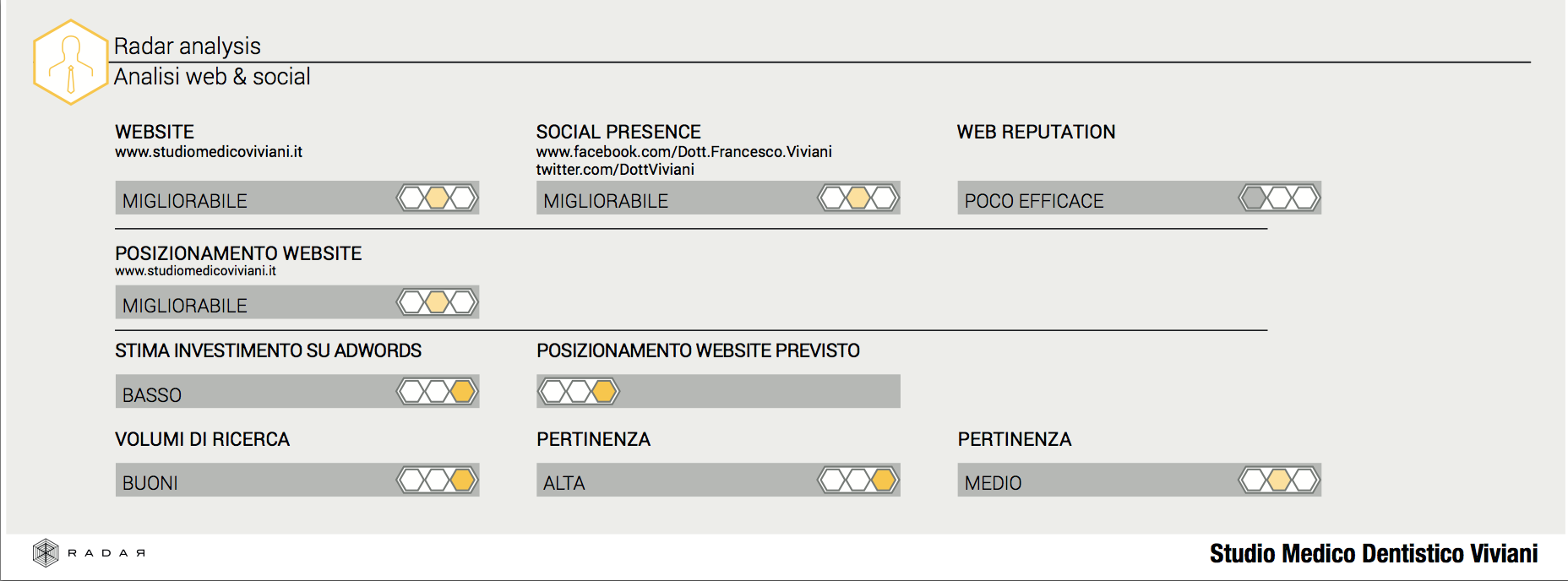Open the www.studiomedicoviviani.it link under WEBSITE
1568x581 pixels.
209,152
